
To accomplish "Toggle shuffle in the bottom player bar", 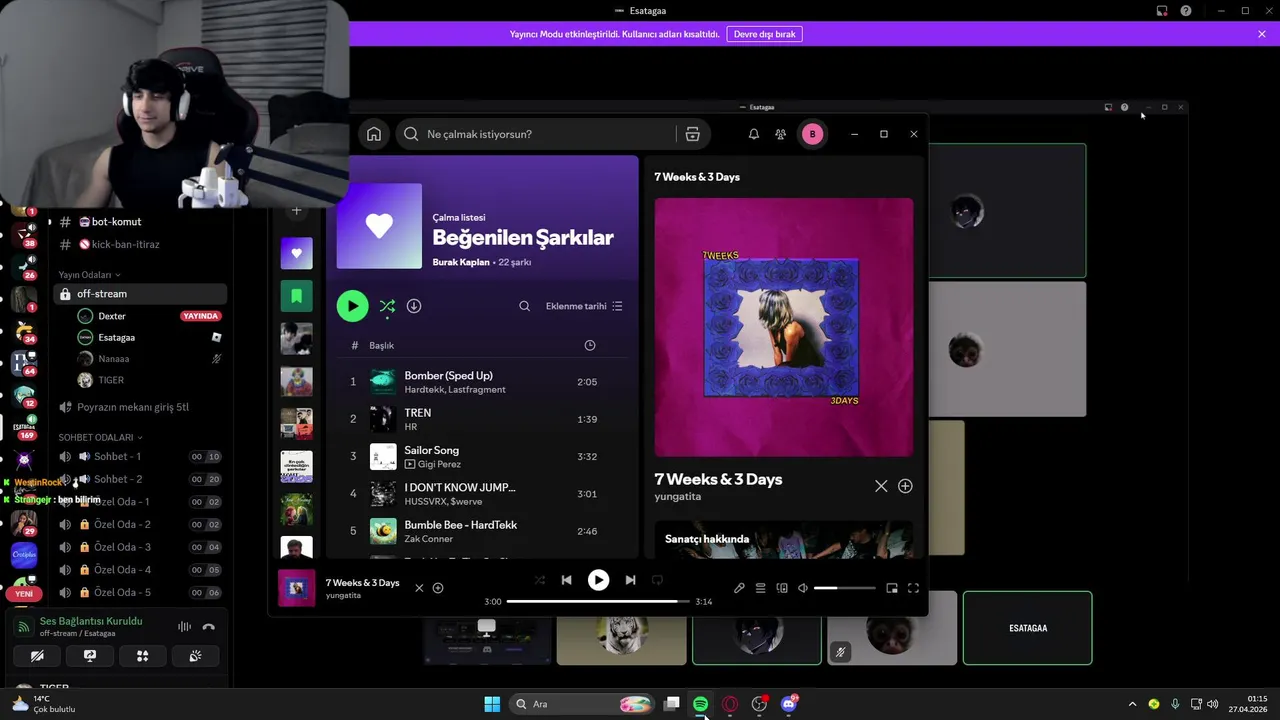I will pos(540,580).
